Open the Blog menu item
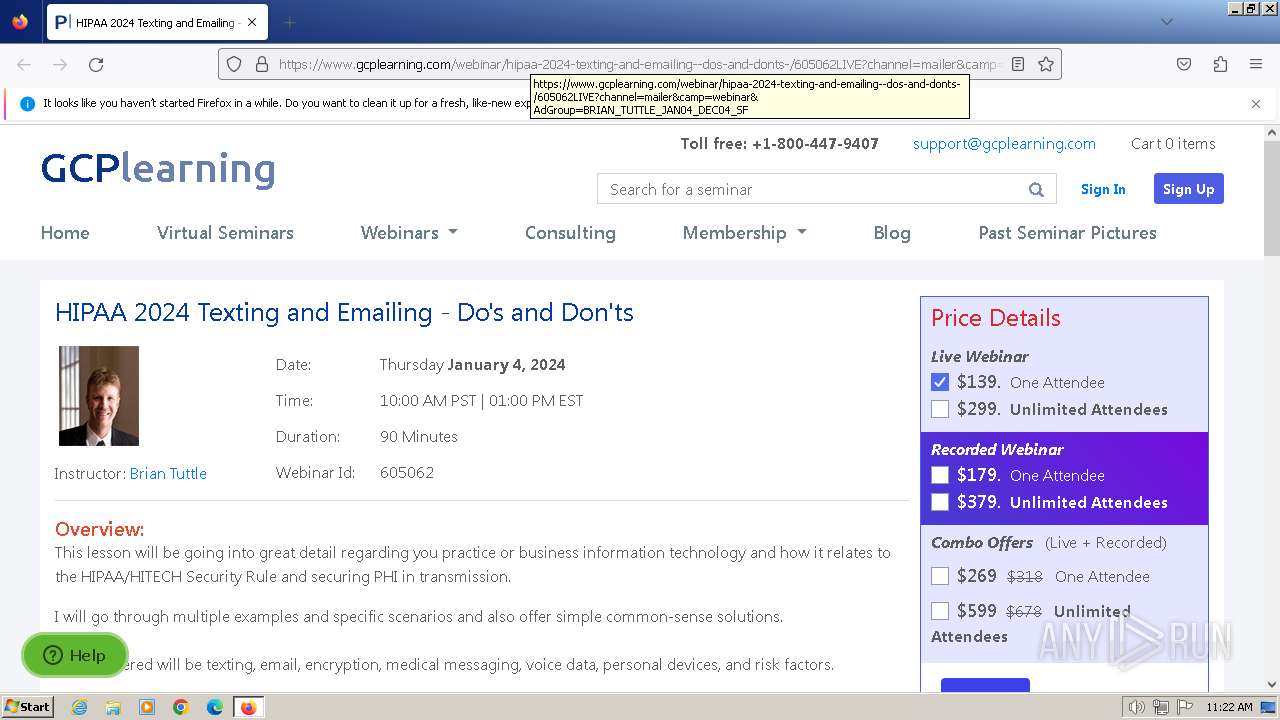 pyautogui.click(x=892, y=232)
